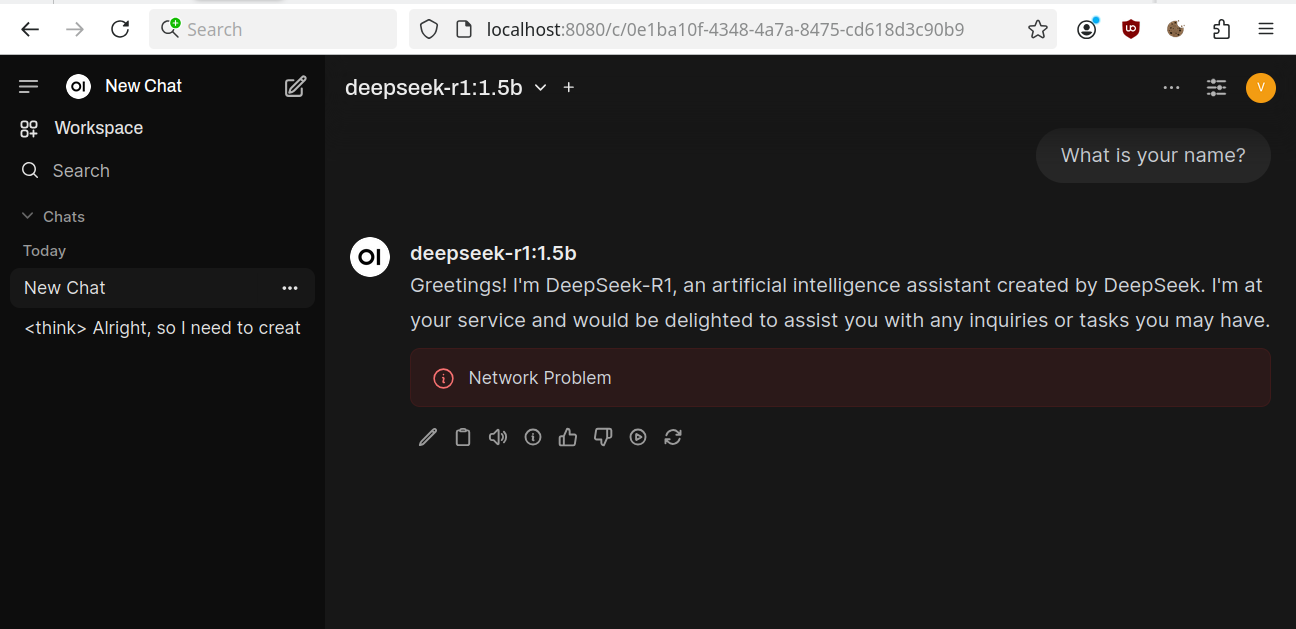
Task: Start a new chat with compose icon
Action: pyautogui.click(x=295, y=86)
